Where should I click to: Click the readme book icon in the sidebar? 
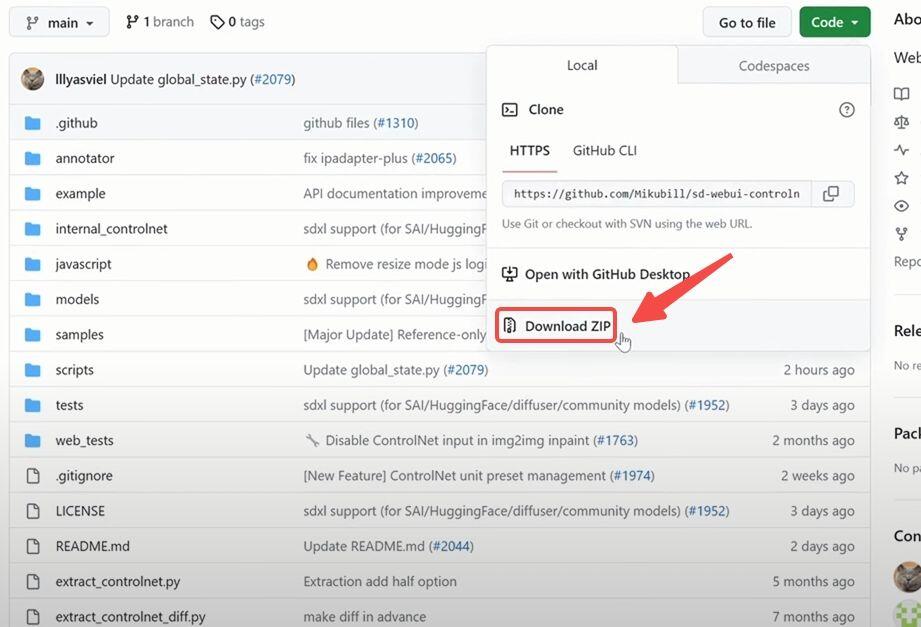tap(901, 93)
